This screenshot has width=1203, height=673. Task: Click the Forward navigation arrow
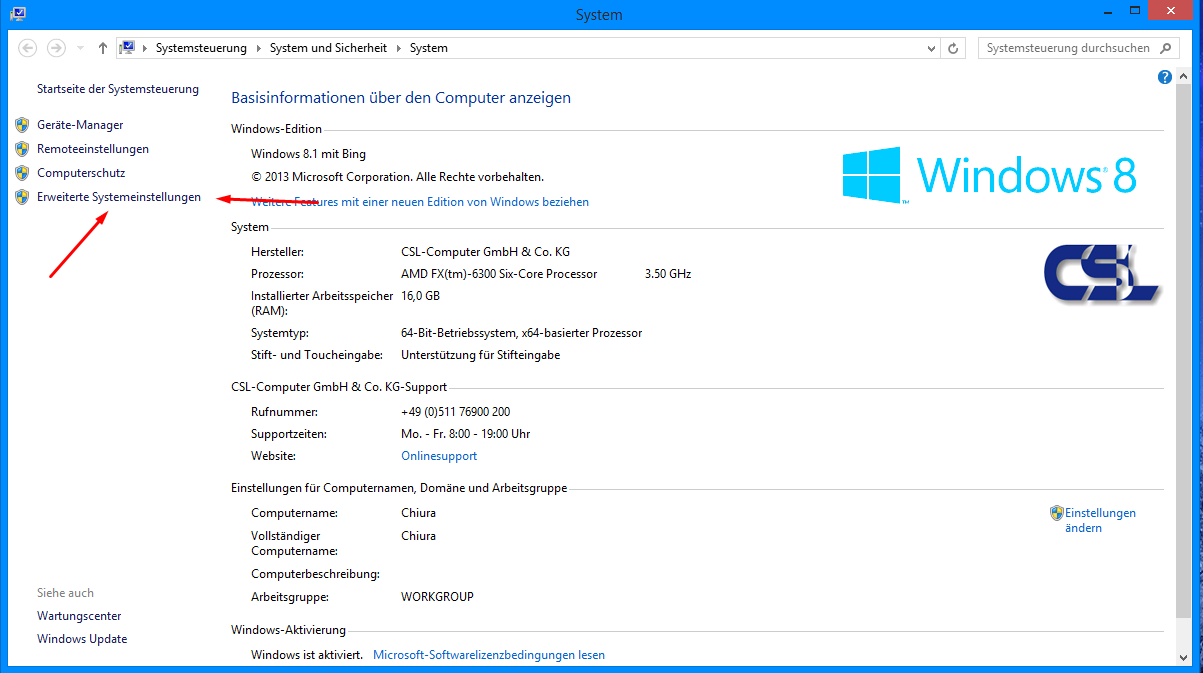point(57,48)
